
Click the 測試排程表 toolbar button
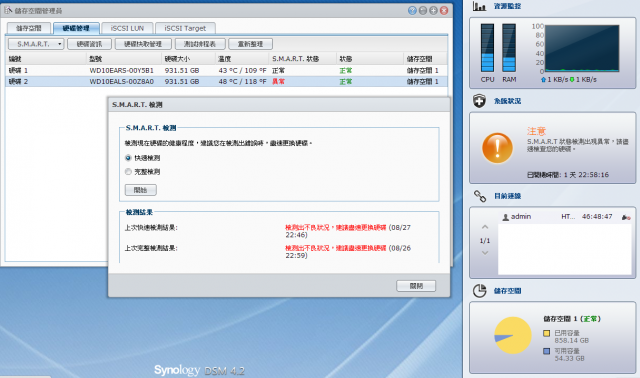coord(200,44)
